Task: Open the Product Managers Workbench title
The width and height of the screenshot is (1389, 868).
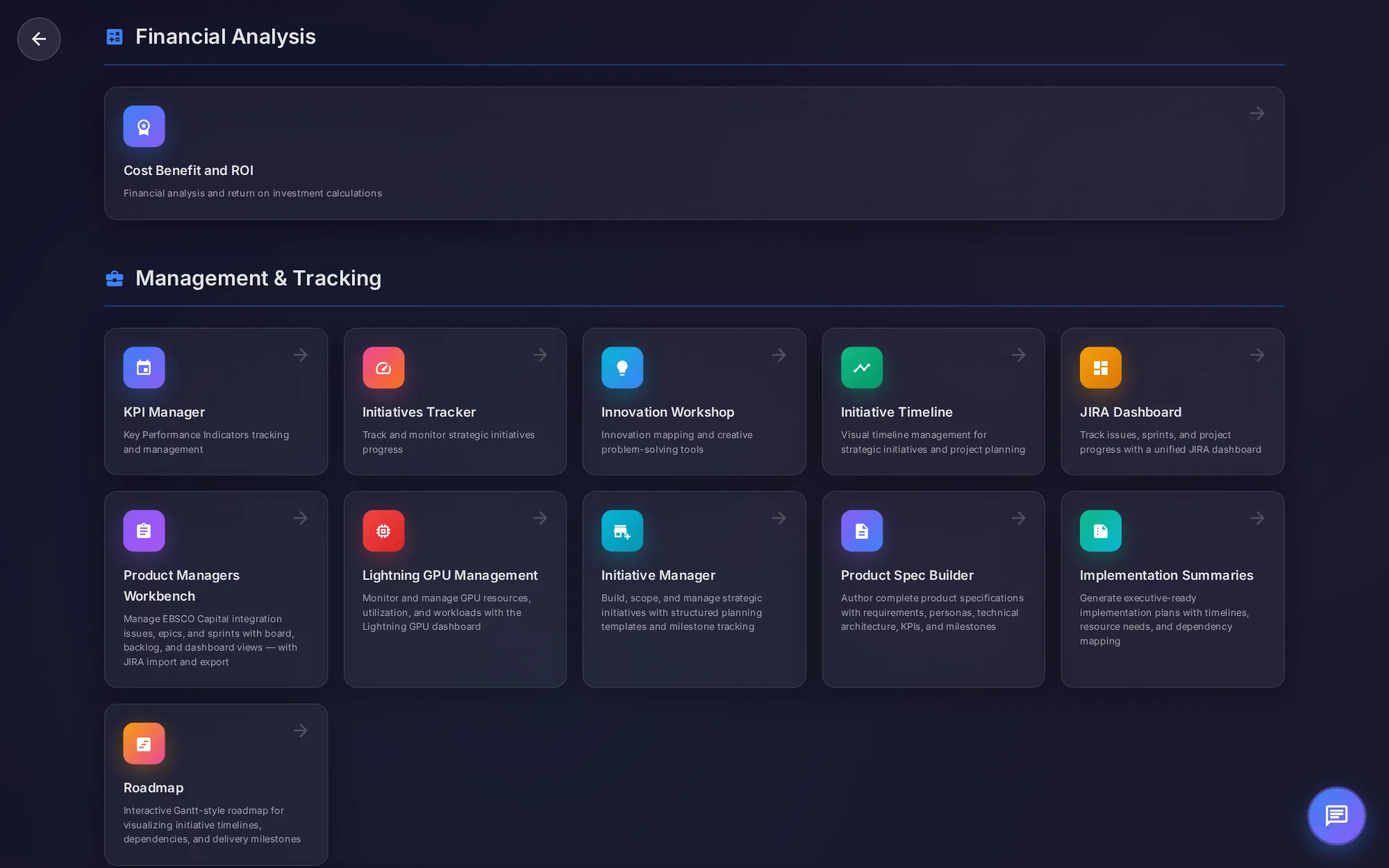Action: pos(181,585)
